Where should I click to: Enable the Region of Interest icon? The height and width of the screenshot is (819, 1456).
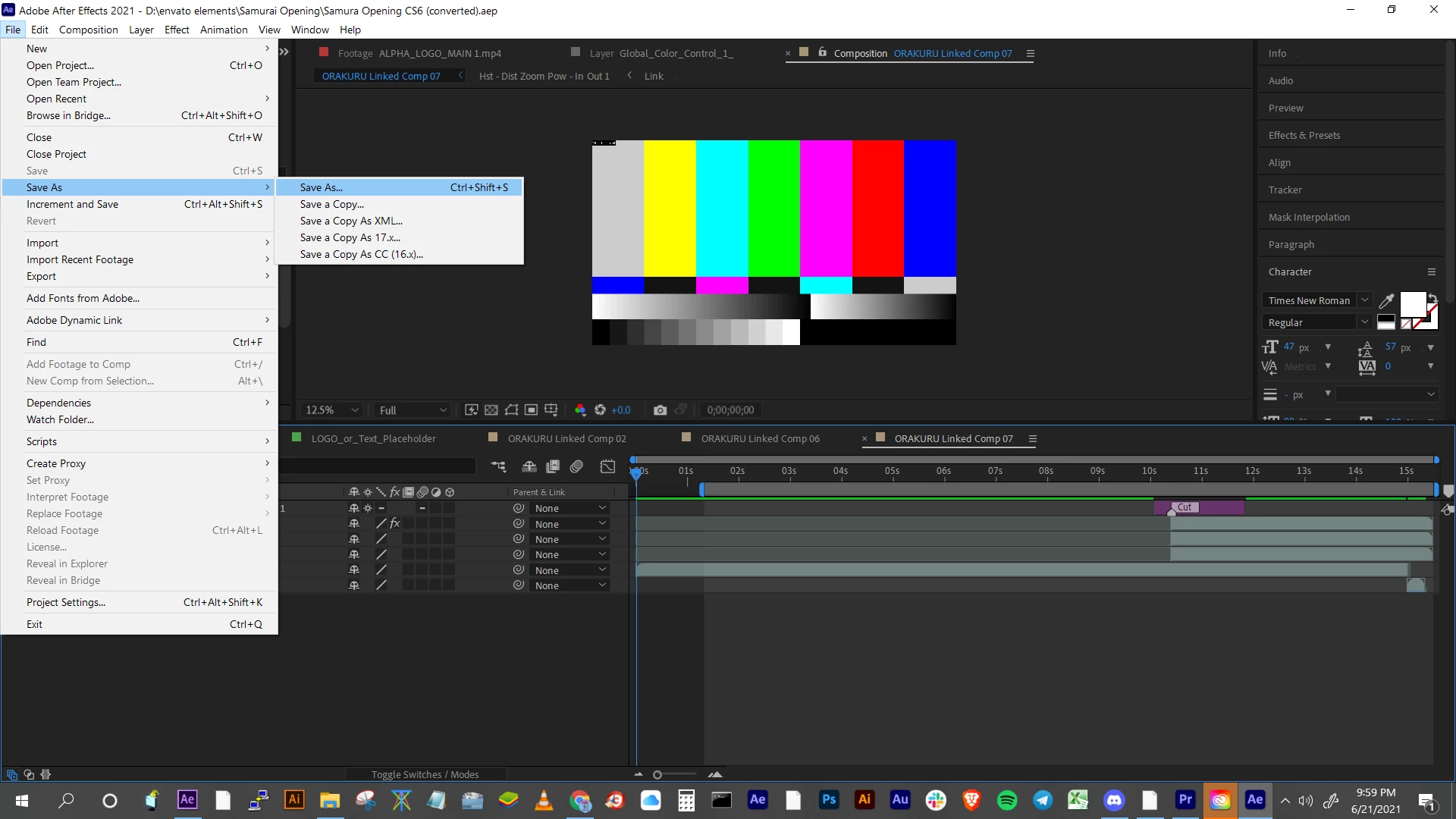coord(532,410)
